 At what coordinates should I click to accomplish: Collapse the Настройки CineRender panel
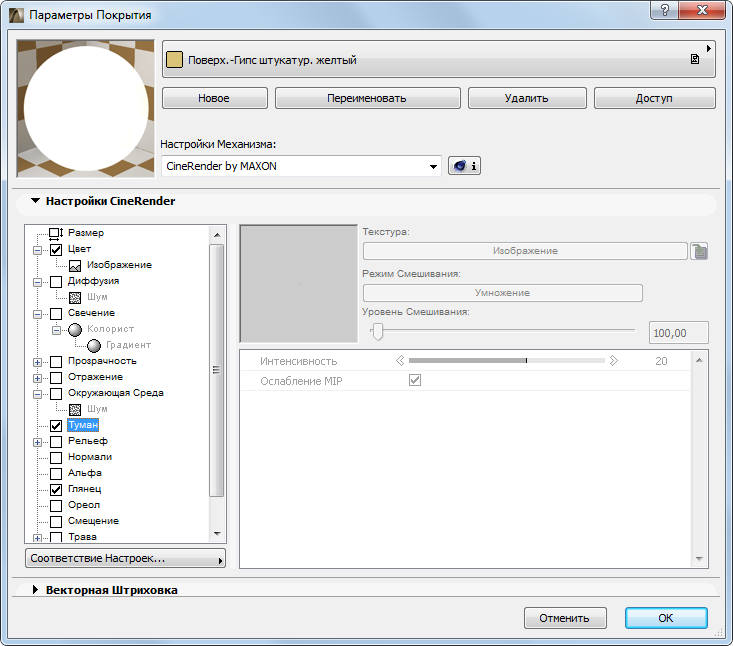point(36,201)
